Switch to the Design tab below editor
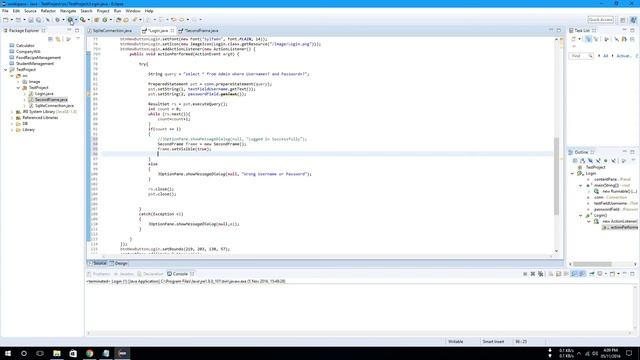Viewport: 640px width, 360px height. tap(119, 263)
